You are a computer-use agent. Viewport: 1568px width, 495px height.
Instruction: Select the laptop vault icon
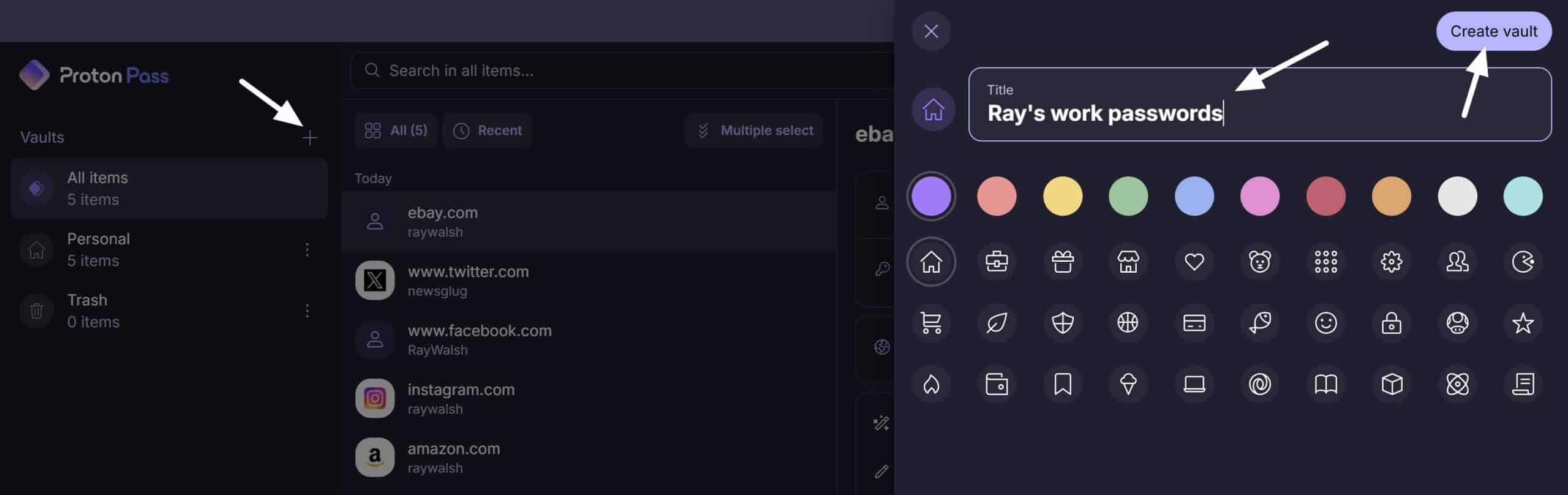tap(1194, 384)
